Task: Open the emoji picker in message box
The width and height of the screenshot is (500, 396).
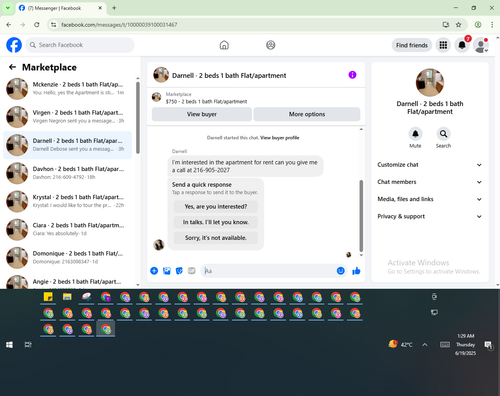Action: 340,271
